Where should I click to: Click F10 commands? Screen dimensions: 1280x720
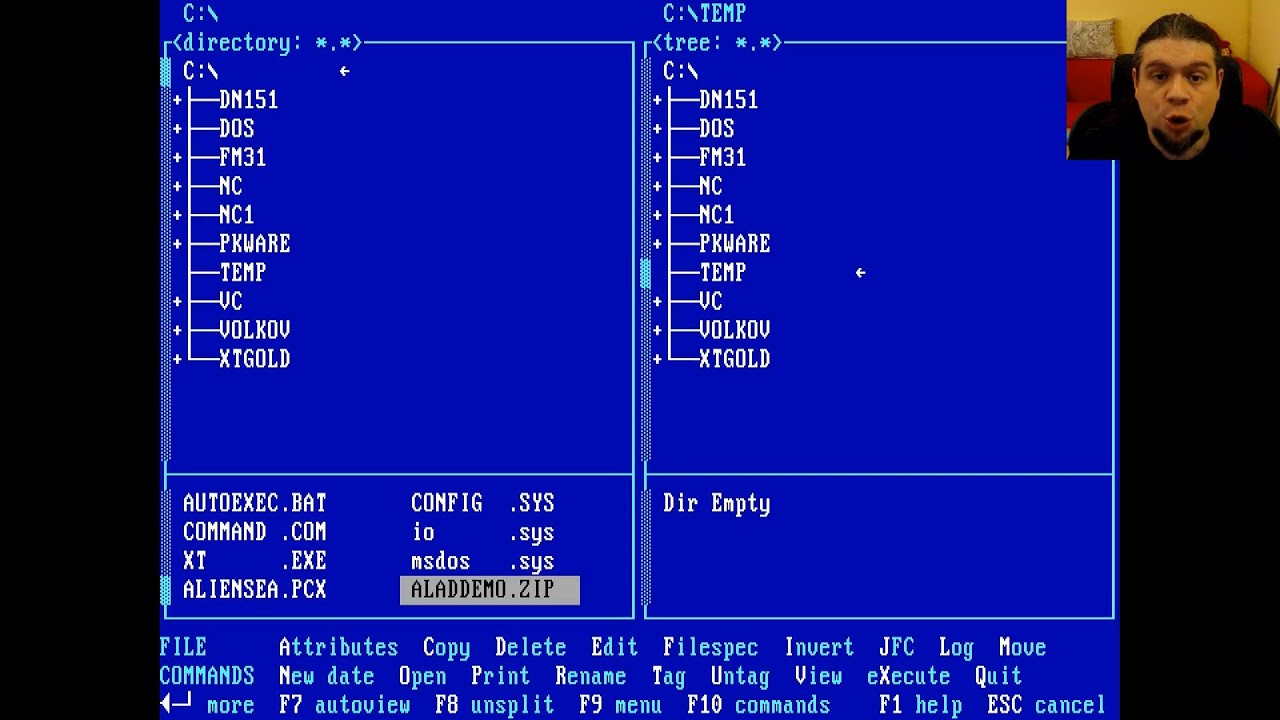point(758,706)
